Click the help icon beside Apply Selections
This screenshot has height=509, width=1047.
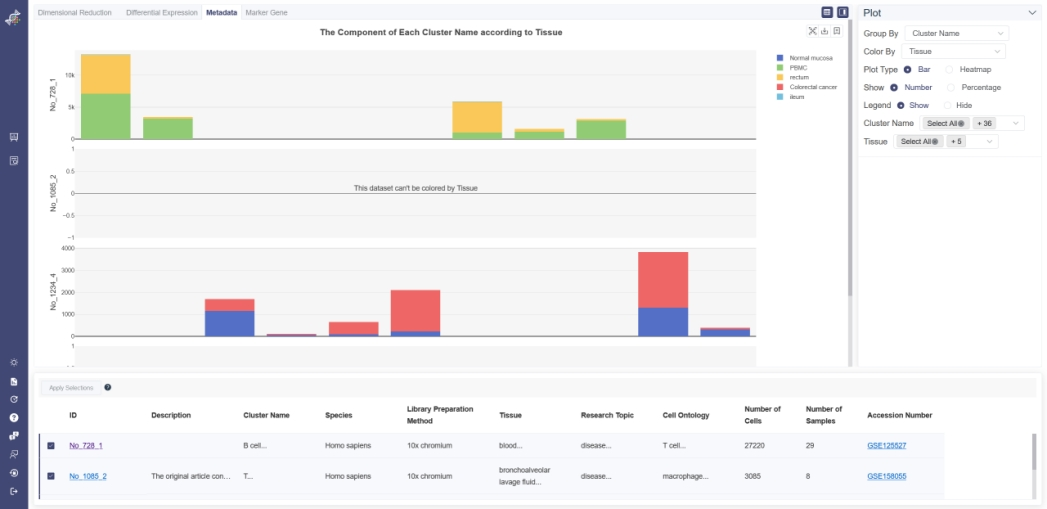click(x=108, y=387)
